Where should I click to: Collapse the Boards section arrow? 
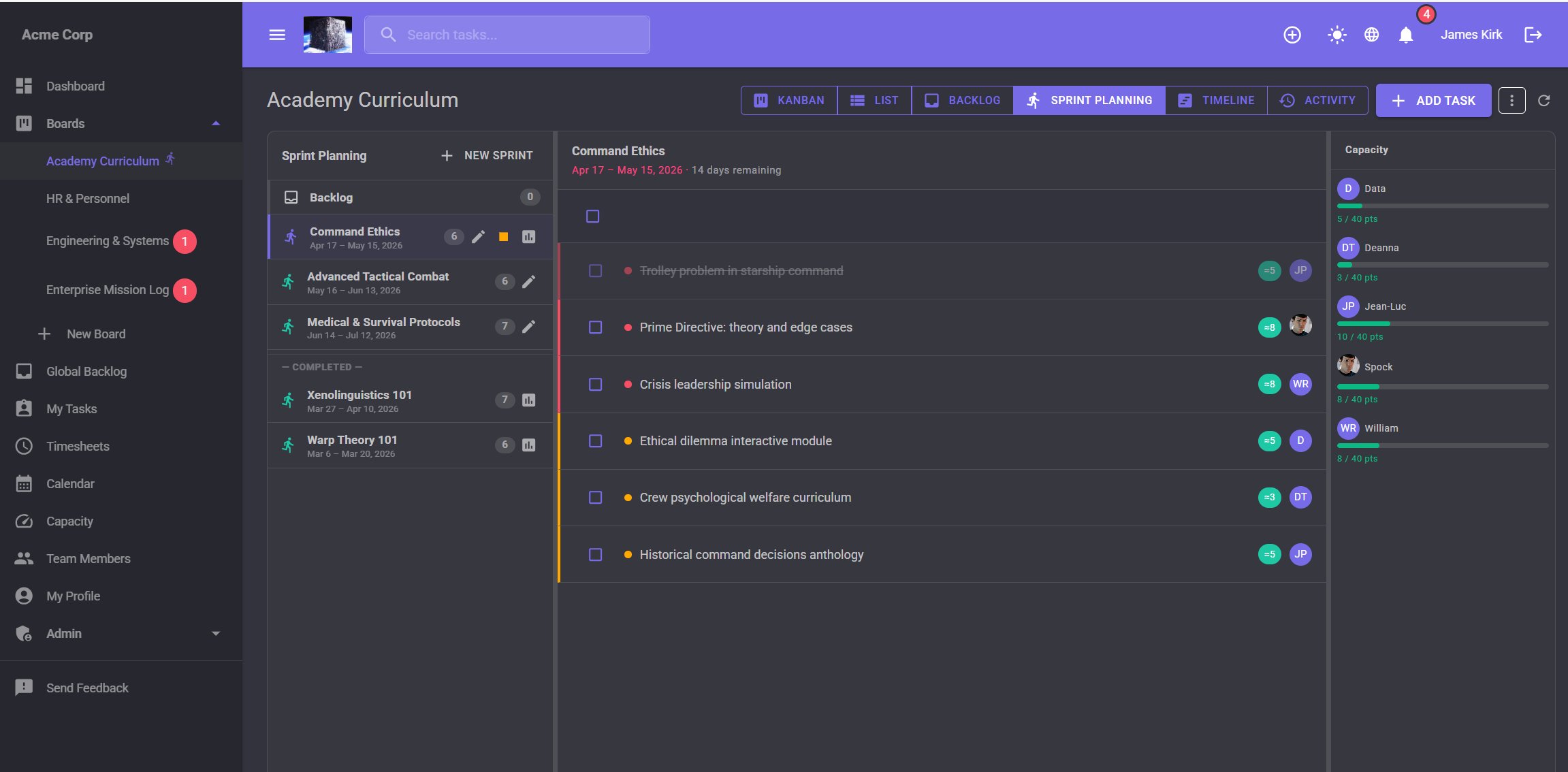216,123
